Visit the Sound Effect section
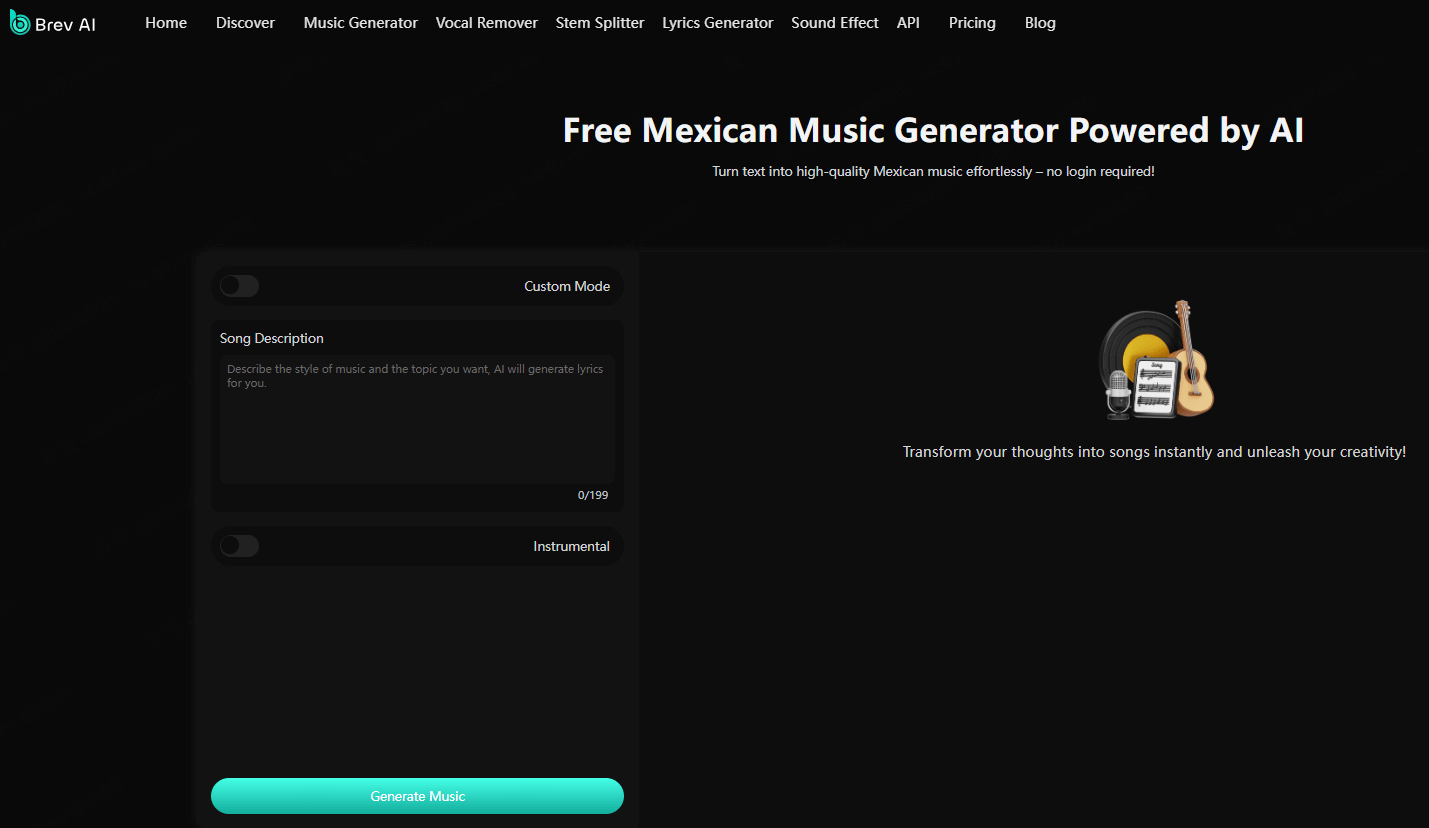 point(834,22)
